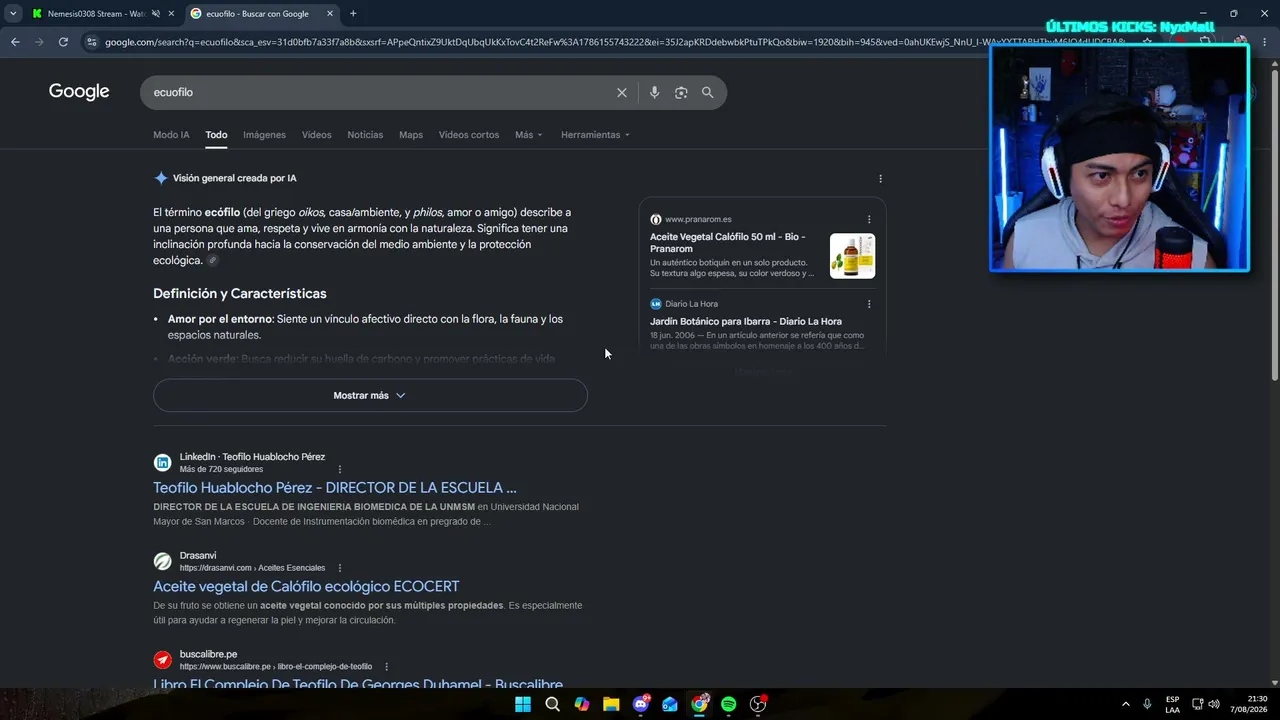The image size is (1280, 720).
Task: Open the tab search dropdown arrow
Action: coord(13,14)
